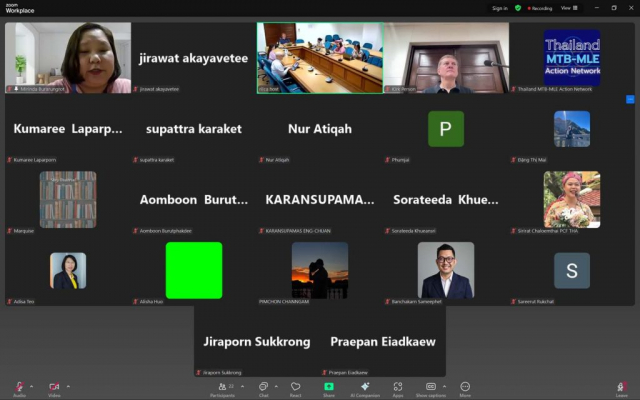This screenshot has height=400, width=640.
Task: Expand the audio options arrow
Action: (x=32, y=386)
